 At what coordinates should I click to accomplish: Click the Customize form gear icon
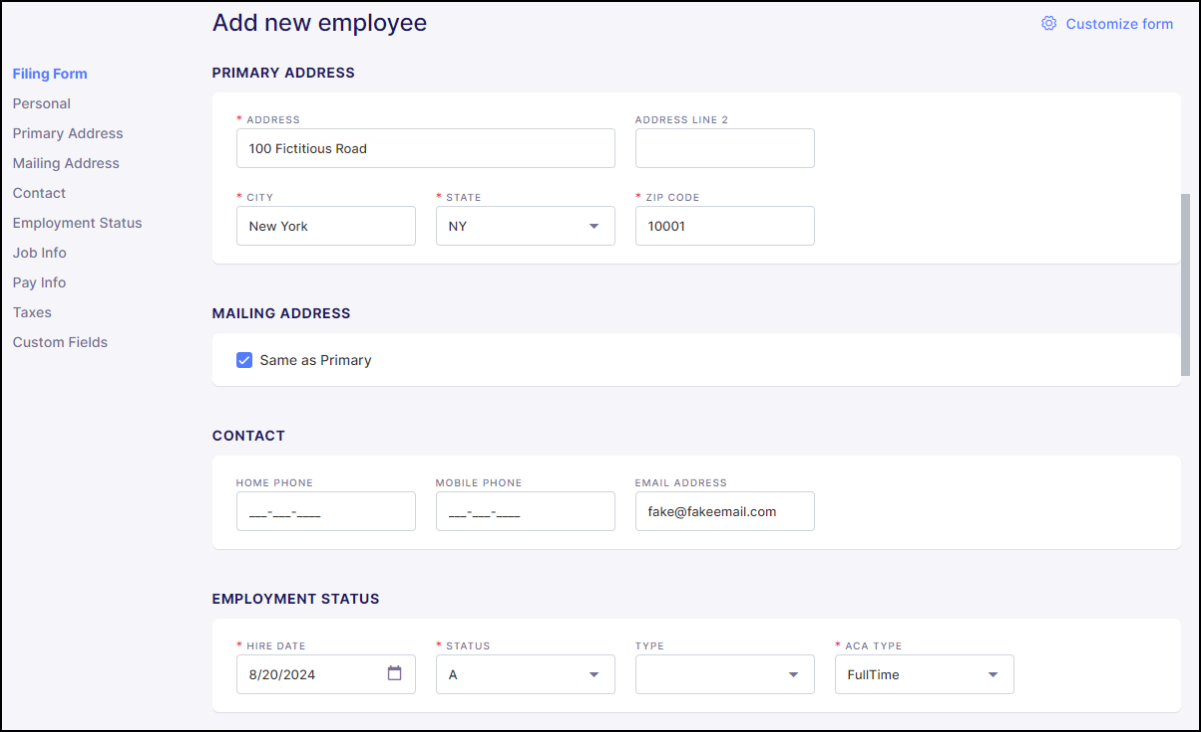[1048, 23]
